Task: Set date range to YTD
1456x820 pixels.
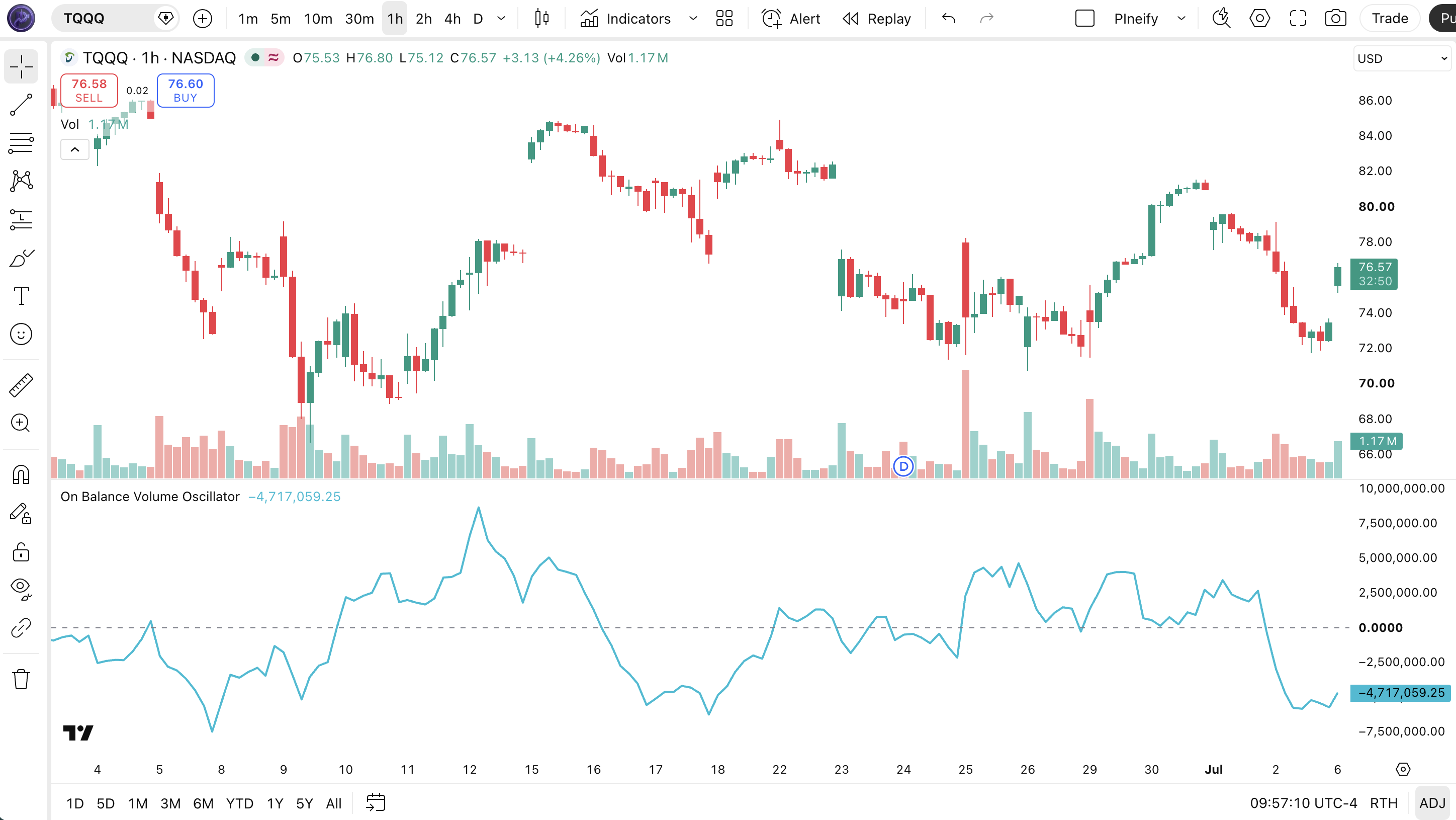Action: (240, 803)
